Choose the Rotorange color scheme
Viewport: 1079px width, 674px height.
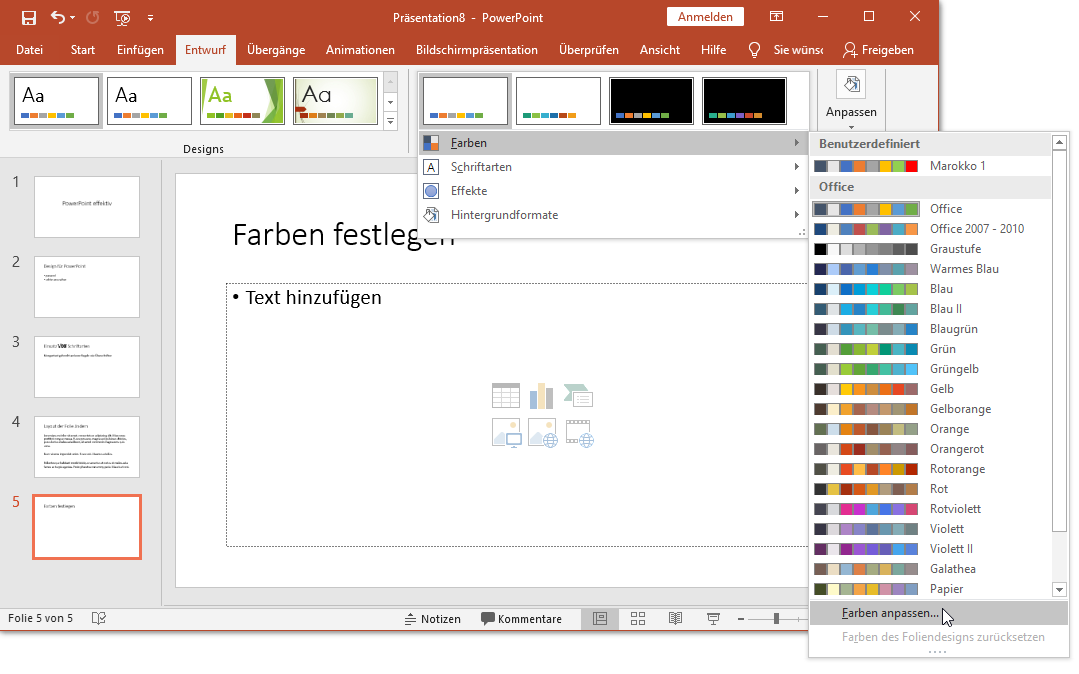point(931,468)
